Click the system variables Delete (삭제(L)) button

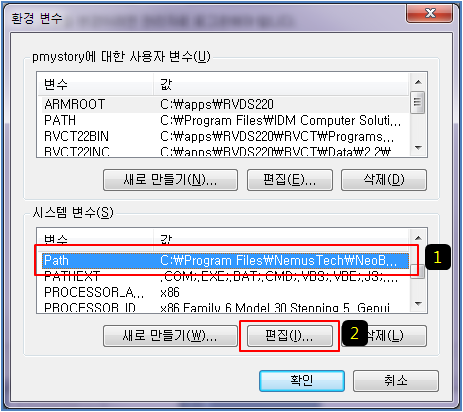(384, 336)
